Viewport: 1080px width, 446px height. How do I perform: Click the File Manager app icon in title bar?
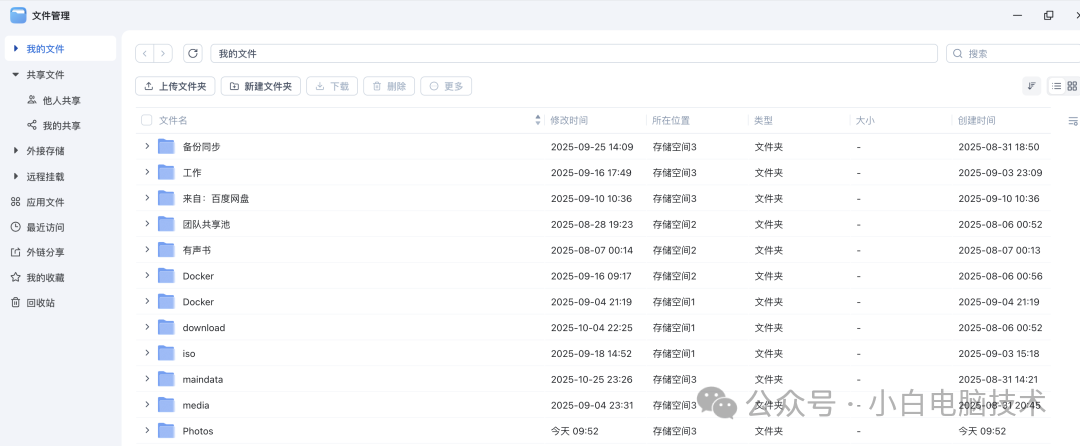pyautogui.click(x=18, y=15)
